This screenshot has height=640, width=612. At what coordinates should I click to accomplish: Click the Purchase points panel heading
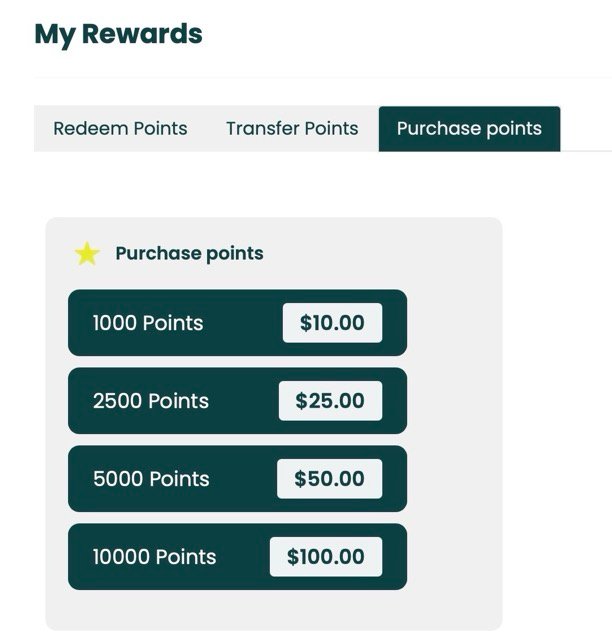pyautogui.click(x=189, y=254)
